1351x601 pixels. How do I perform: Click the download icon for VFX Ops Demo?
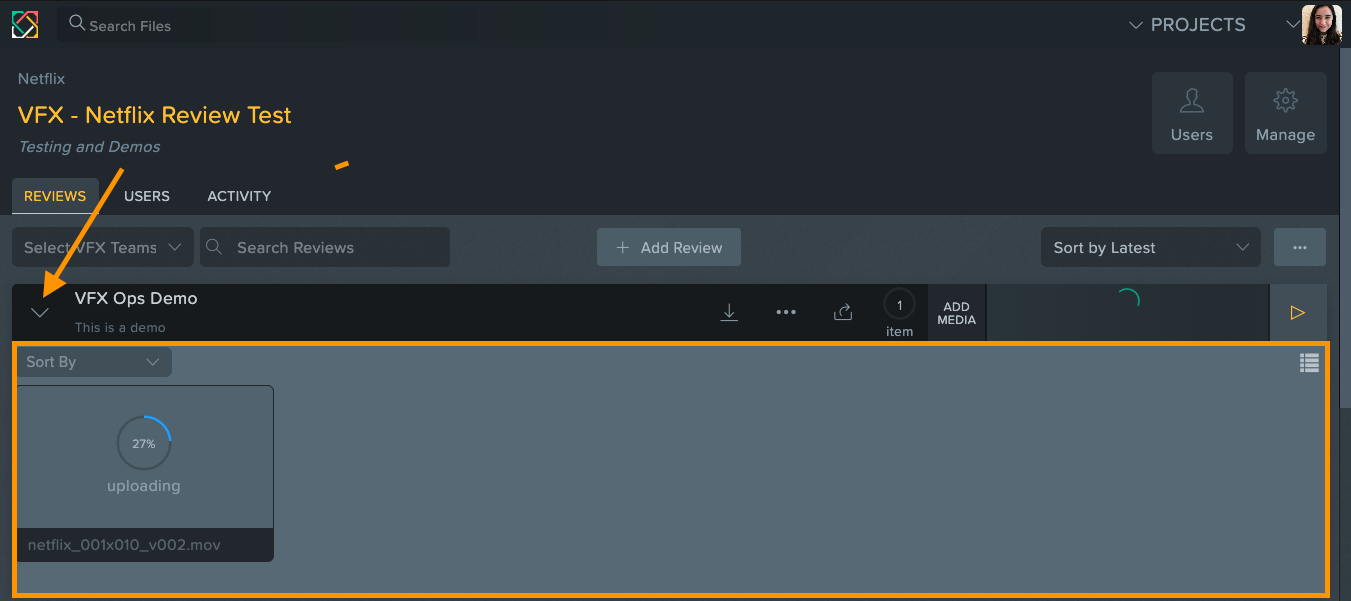click(729, 312)
